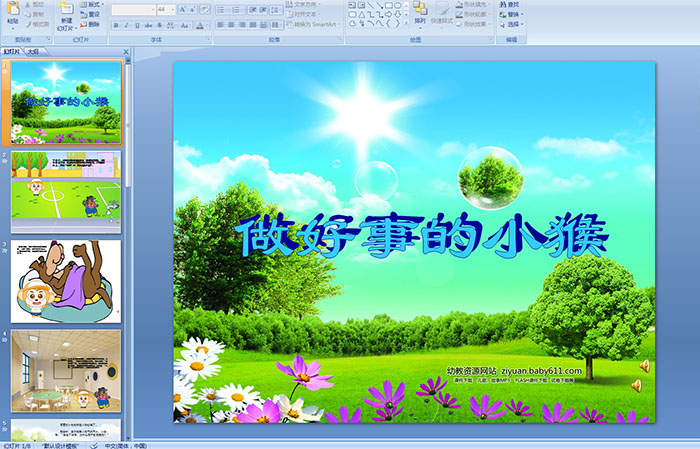Toggle Underline formatting
The image size is (700, 449).
137,25
